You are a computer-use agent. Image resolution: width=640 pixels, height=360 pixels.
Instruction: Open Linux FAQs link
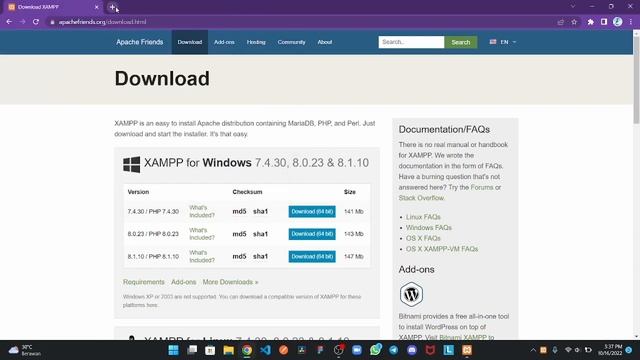423,217
